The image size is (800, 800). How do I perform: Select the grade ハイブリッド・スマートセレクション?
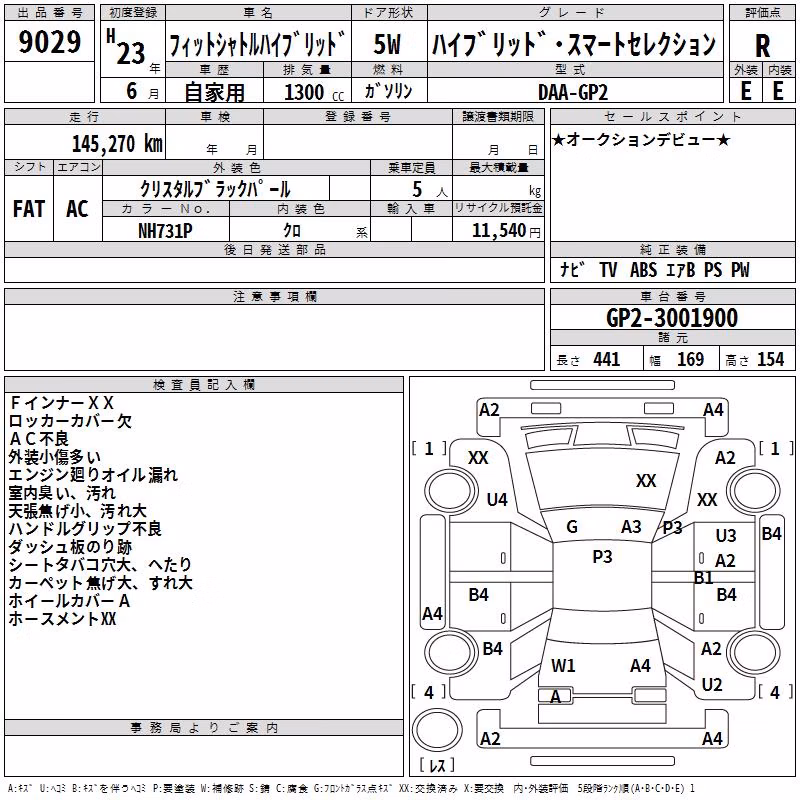[x=574, y=44]
